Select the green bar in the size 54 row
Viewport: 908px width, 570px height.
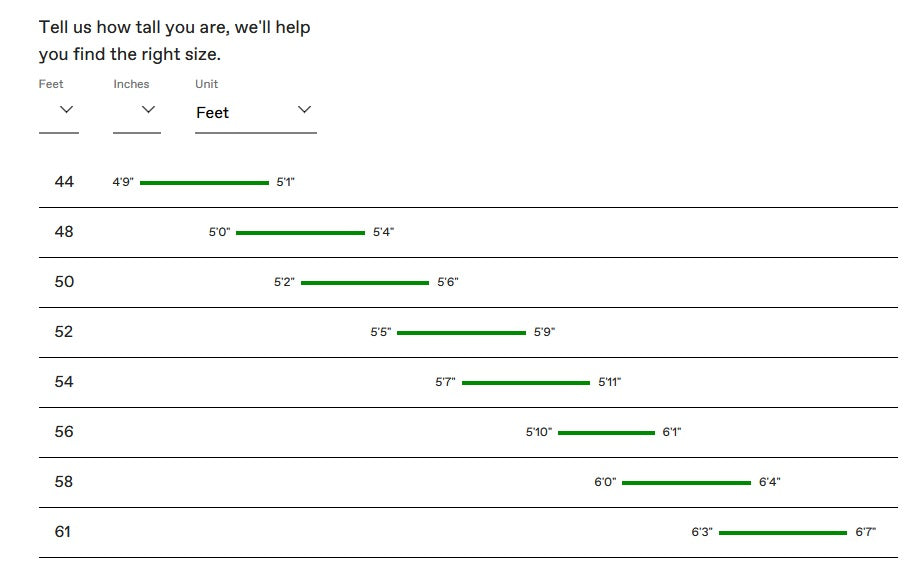click(x=526, y=383)
